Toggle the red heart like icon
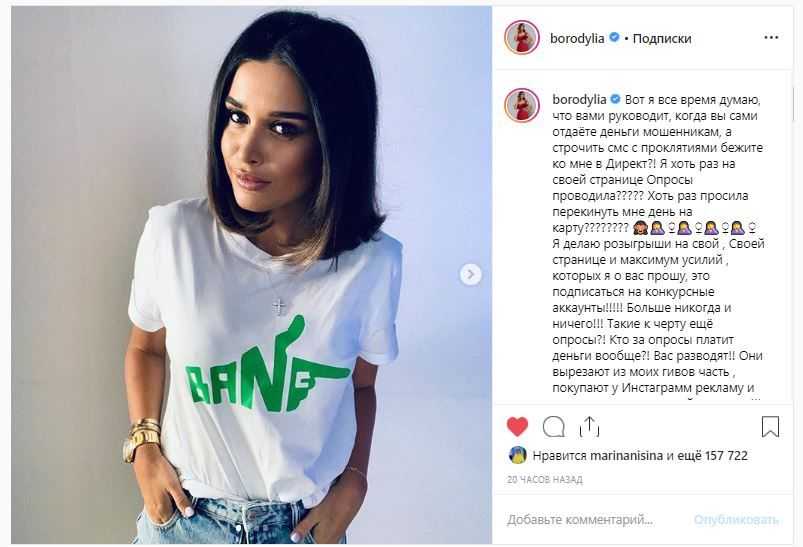Image resolution: width=803 pixels, height=547 pixels. tap(517, 427)
